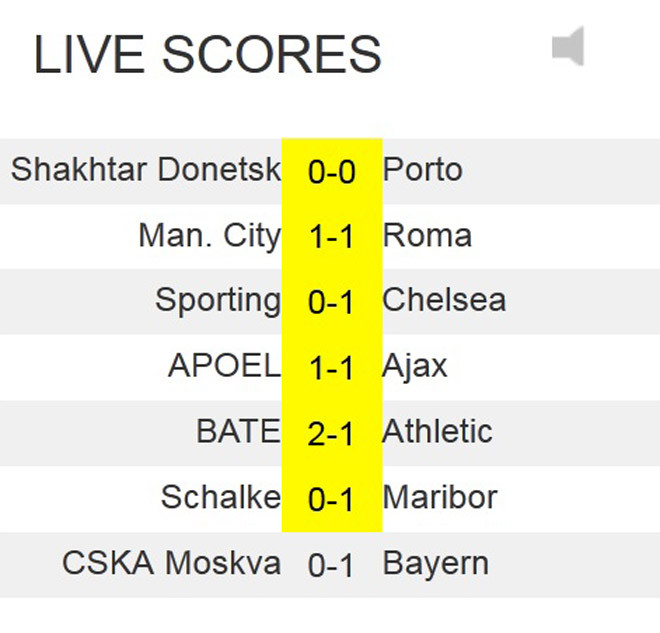
Task: Open the Schalke team entry
Action: [x=220, y=497]
